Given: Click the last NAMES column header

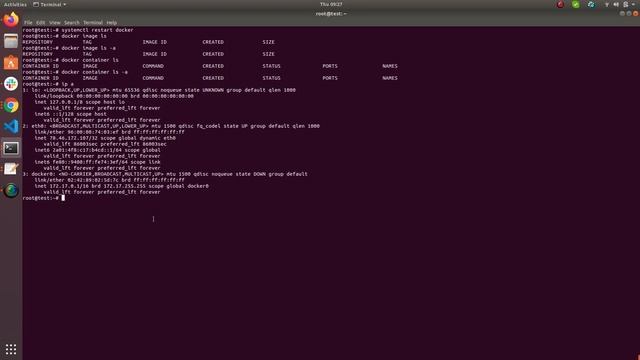Looking at the screenshot, I should (390, 78).
